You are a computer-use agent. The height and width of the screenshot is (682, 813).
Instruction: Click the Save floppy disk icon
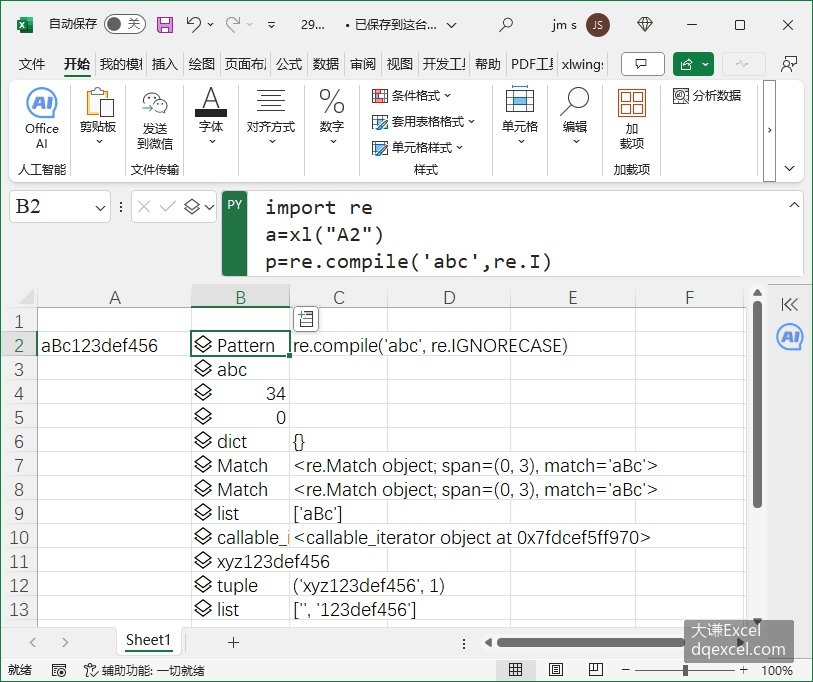pyautogui.click(x=165, y=24)
